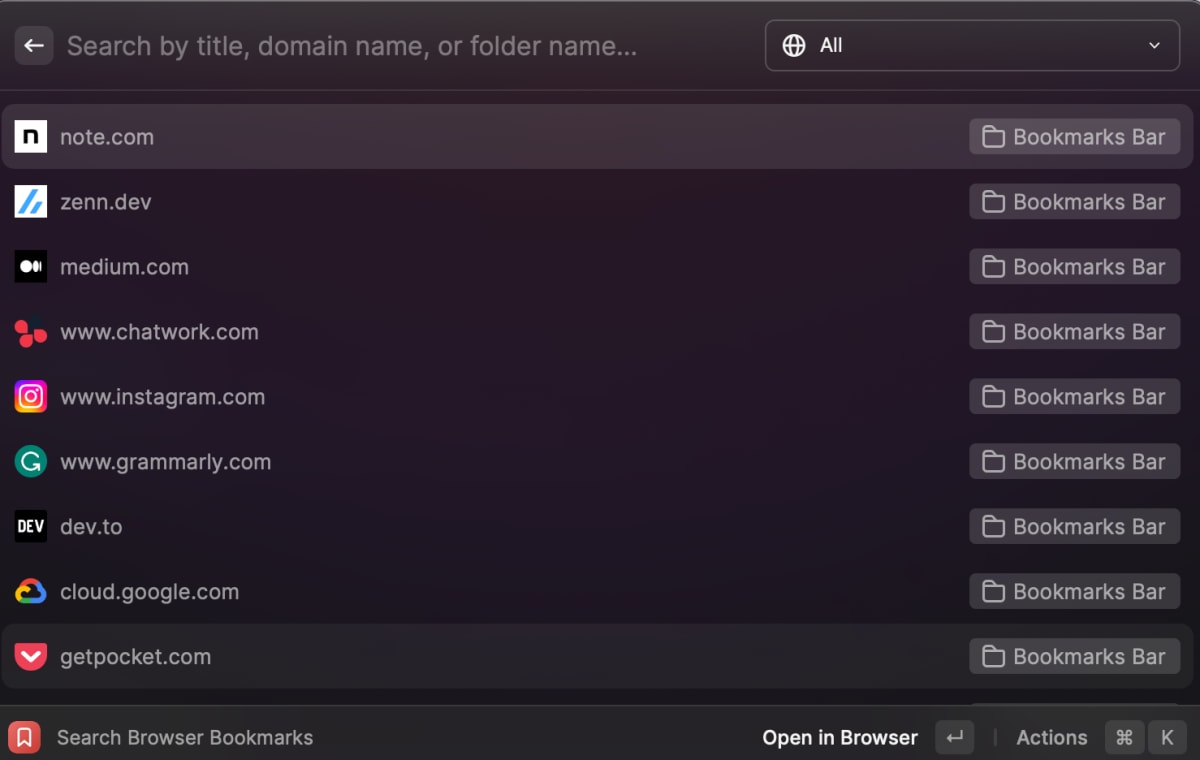Image resolution: width=1200 pixels, height=760 pixels.
Task: Click the zenn.dev favicon
Action: [31, 202]
